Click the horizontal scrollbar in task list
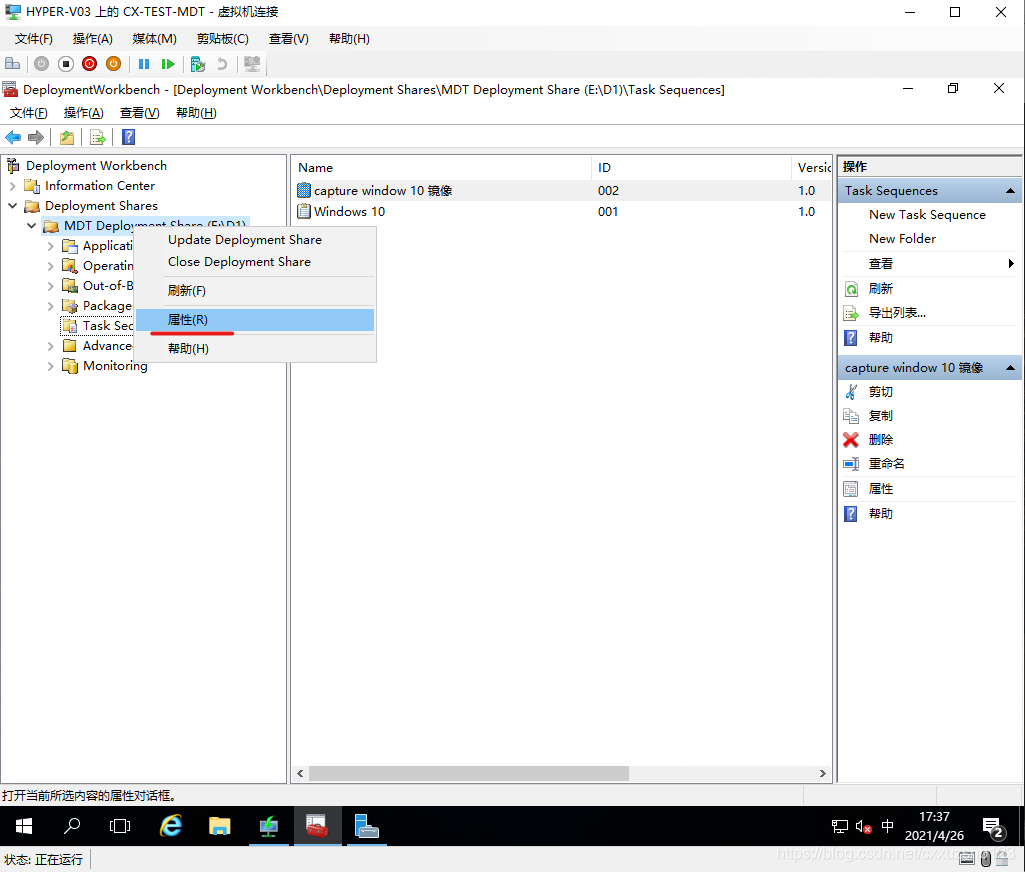This screenshot has height=872, width=1025. pyautogui.click(x=469, y=774)
